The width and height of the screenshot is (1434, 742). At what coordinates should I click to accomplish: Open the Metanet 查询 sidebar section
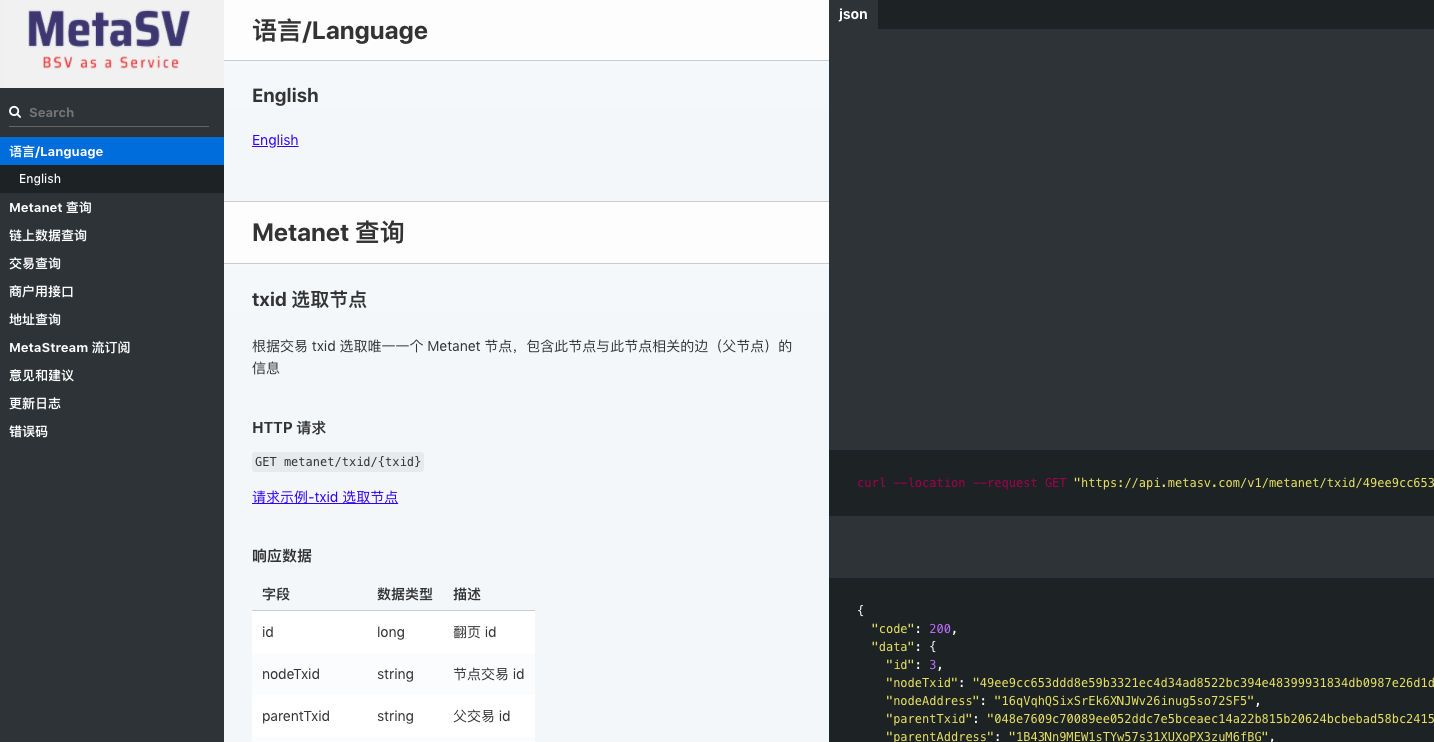pos(112,207)
